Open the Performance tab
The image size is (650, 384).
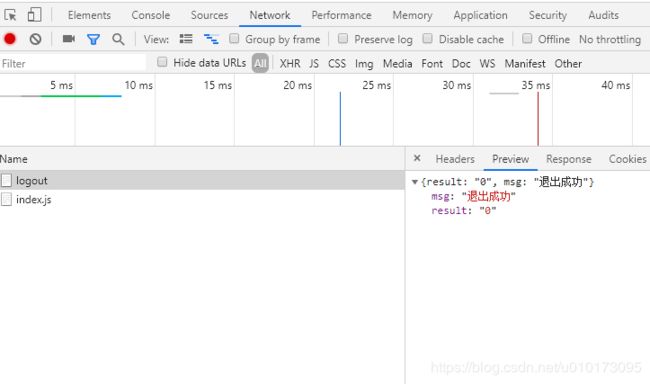[x=342, y=15]
